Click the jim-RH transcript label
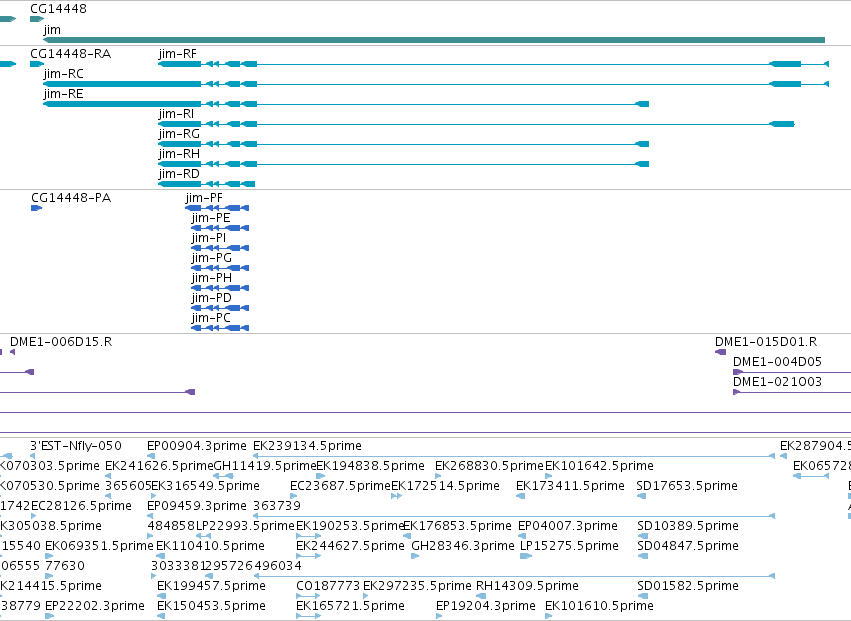This screenshot has height=621, width=851. (x=179, y=154)
